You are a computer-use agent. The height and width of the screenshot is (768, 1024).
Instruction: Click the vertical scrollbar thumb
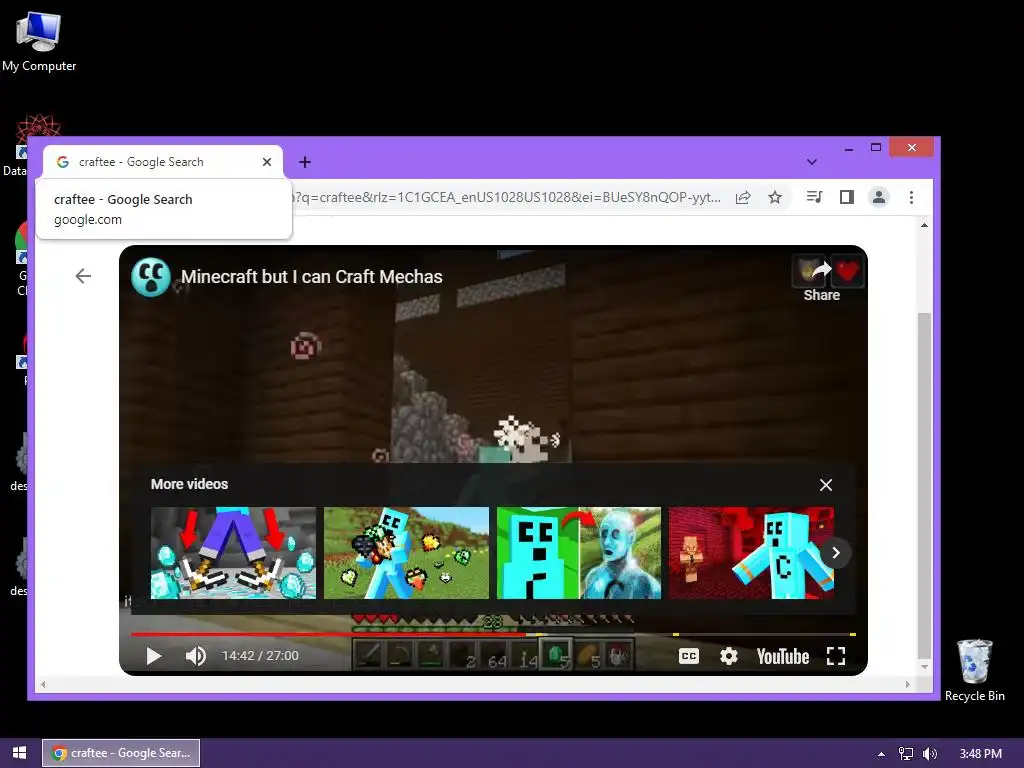924,485
